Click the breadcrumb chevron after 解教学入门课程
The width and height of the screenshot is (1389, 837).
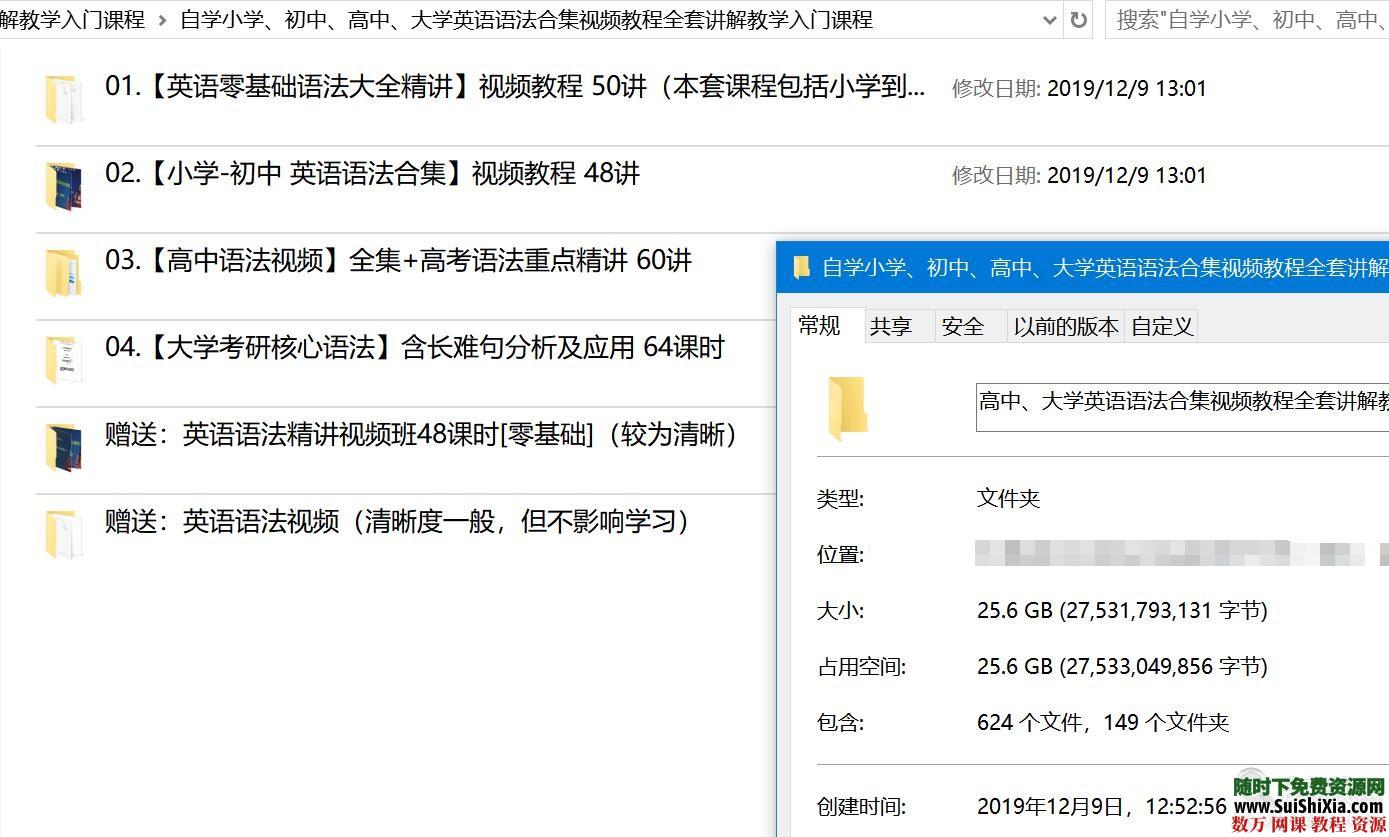(162, 19)
